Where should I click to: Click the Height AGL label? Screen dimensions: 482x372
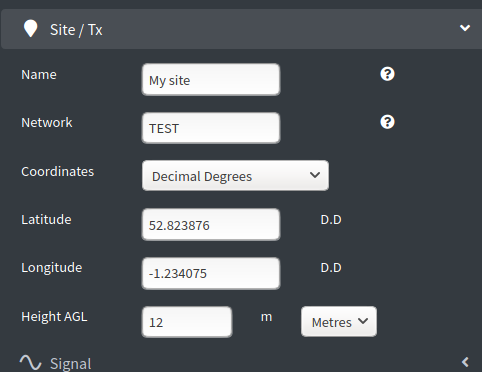54,316
